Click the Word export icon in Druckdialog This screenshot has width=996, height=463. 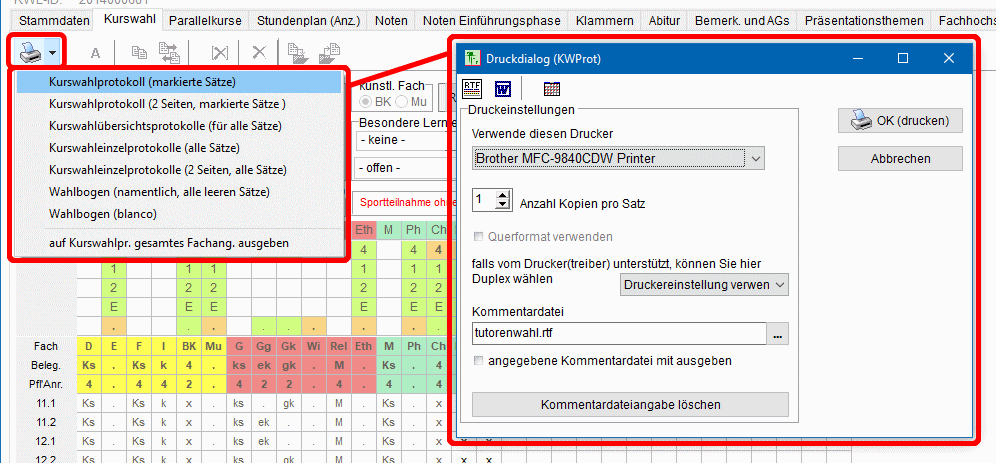(x=503, y=88)
